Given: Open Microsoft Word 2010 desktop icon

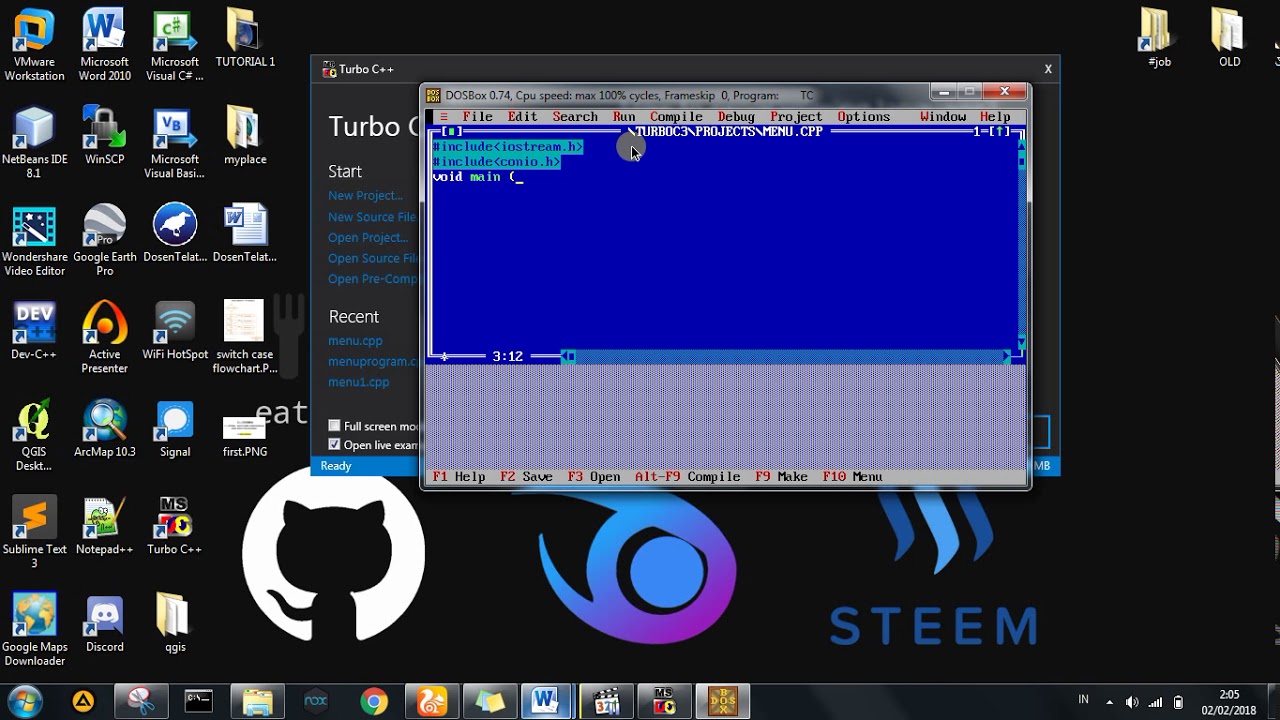Looking at the screenshot, I should (104, 46).
